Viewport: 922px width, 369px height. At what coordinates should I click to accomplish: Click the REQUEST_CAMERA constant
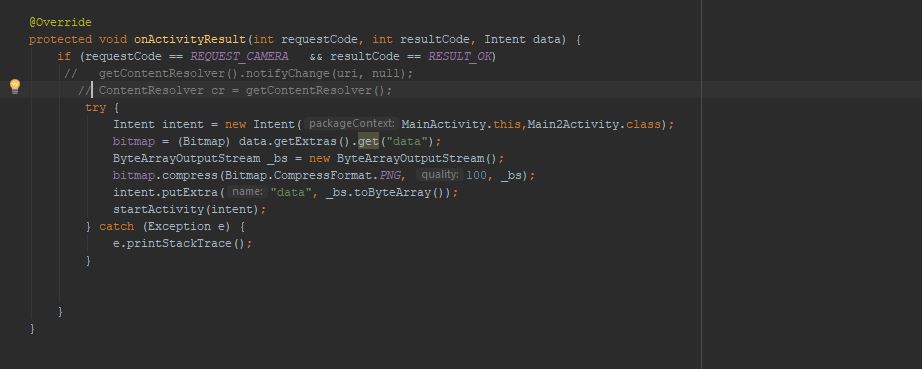239,56
